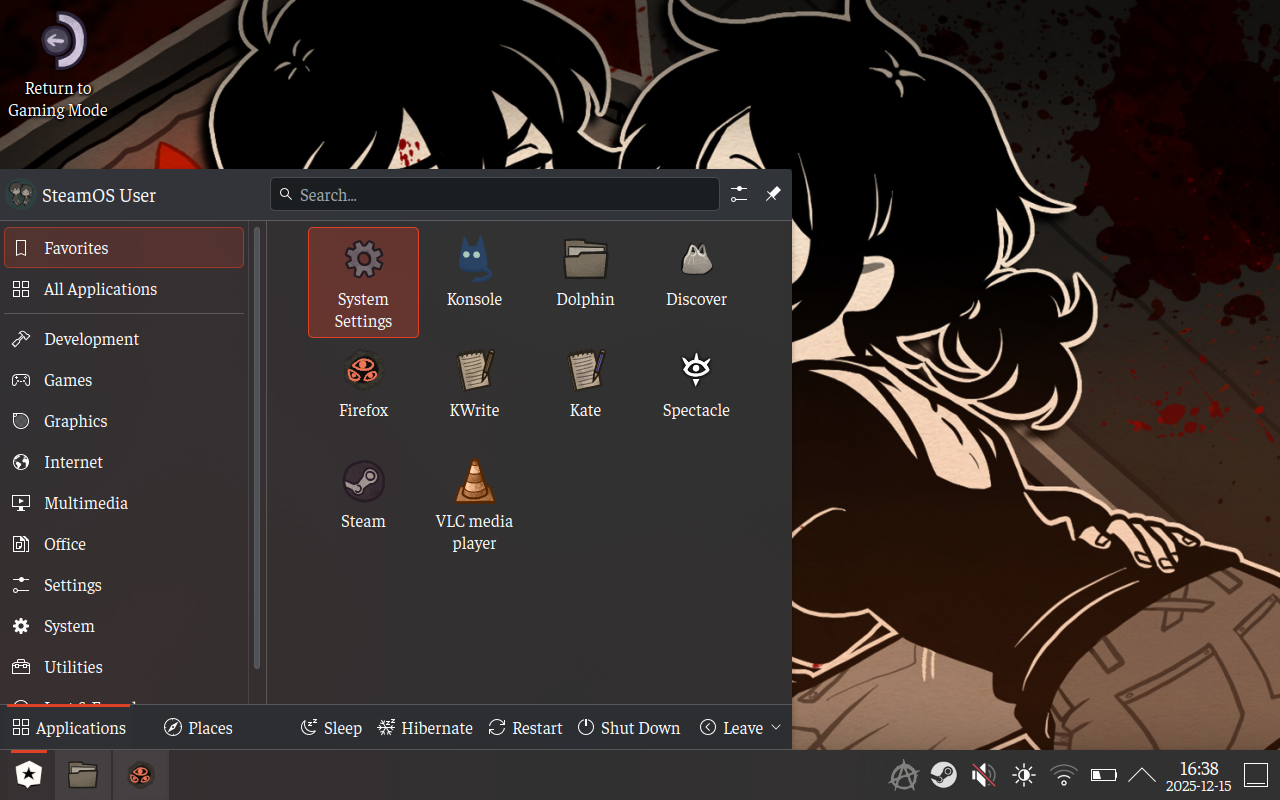
Task: Click the Restart button
Action: pos(525,728)
